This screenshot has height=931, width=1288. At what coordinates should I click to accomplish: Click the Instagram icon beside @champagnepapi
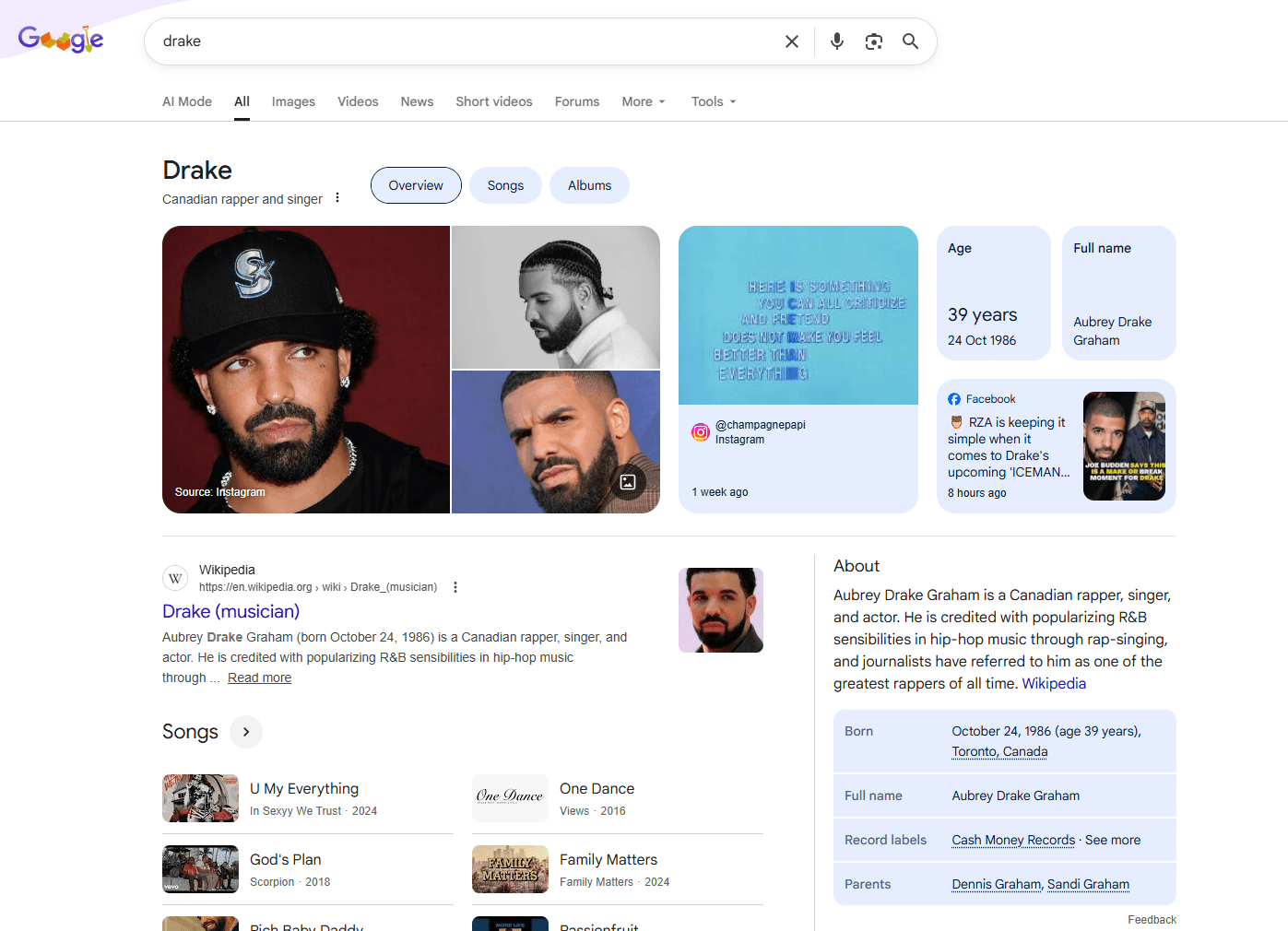(x=701, y=432)
